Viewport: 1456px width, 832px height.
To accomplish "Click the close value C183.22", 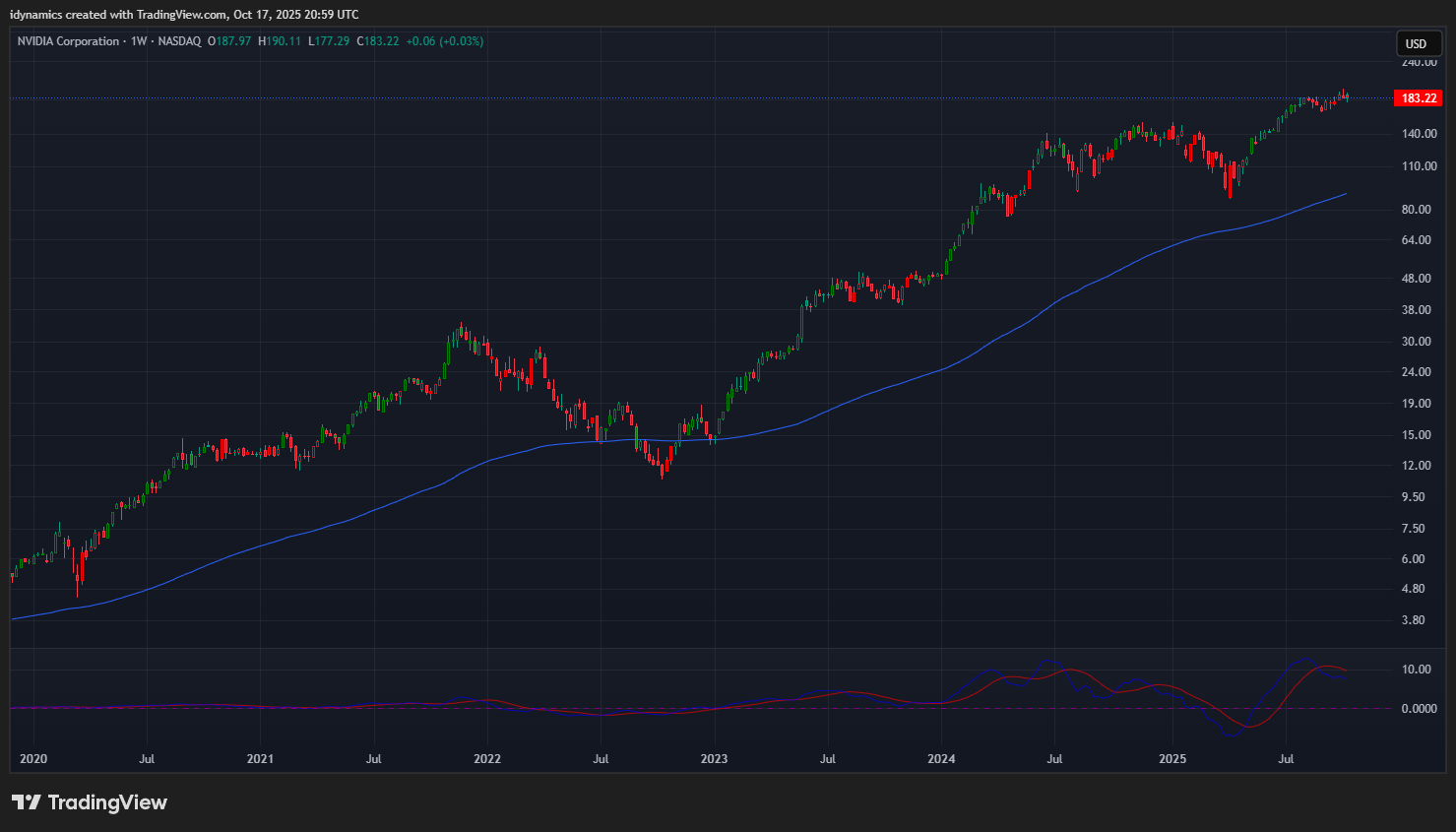I will 378,41.
